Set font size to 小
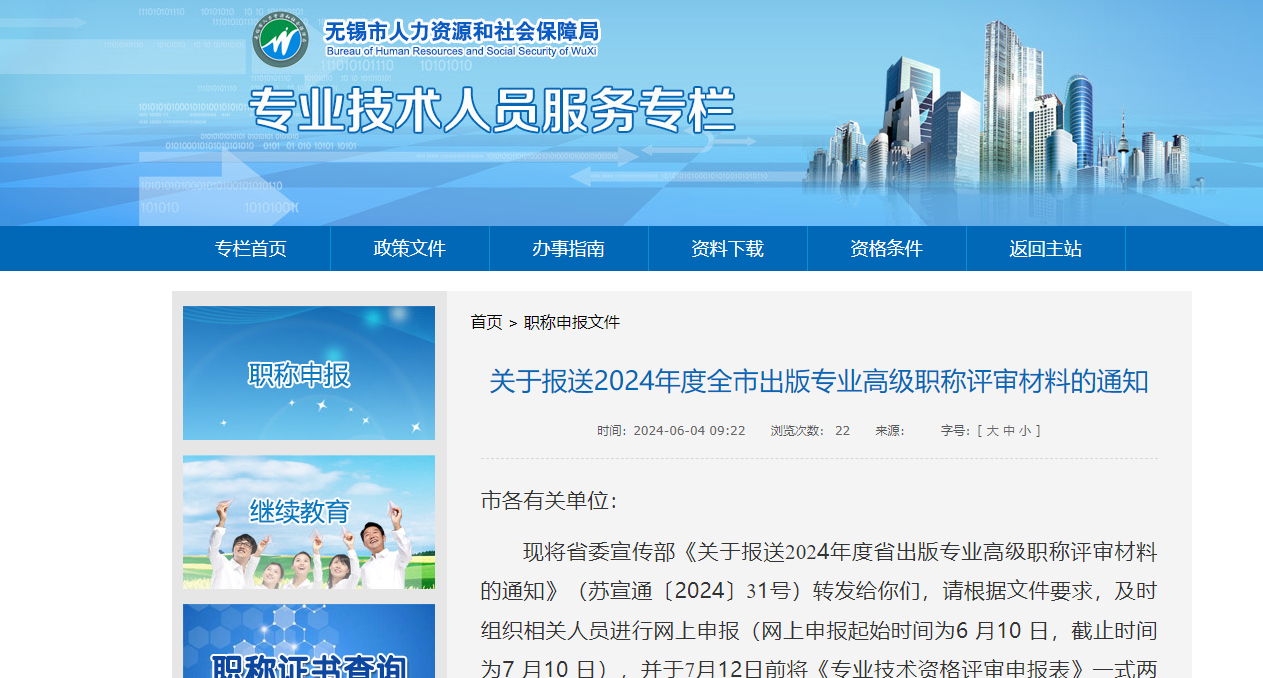 click(x=1026, y=431)
